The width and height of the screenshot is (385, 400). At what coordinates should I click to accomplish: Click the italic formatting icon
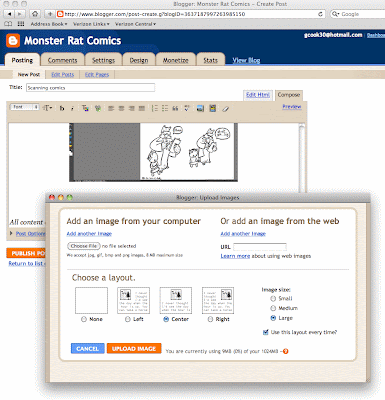click(72, 108)
